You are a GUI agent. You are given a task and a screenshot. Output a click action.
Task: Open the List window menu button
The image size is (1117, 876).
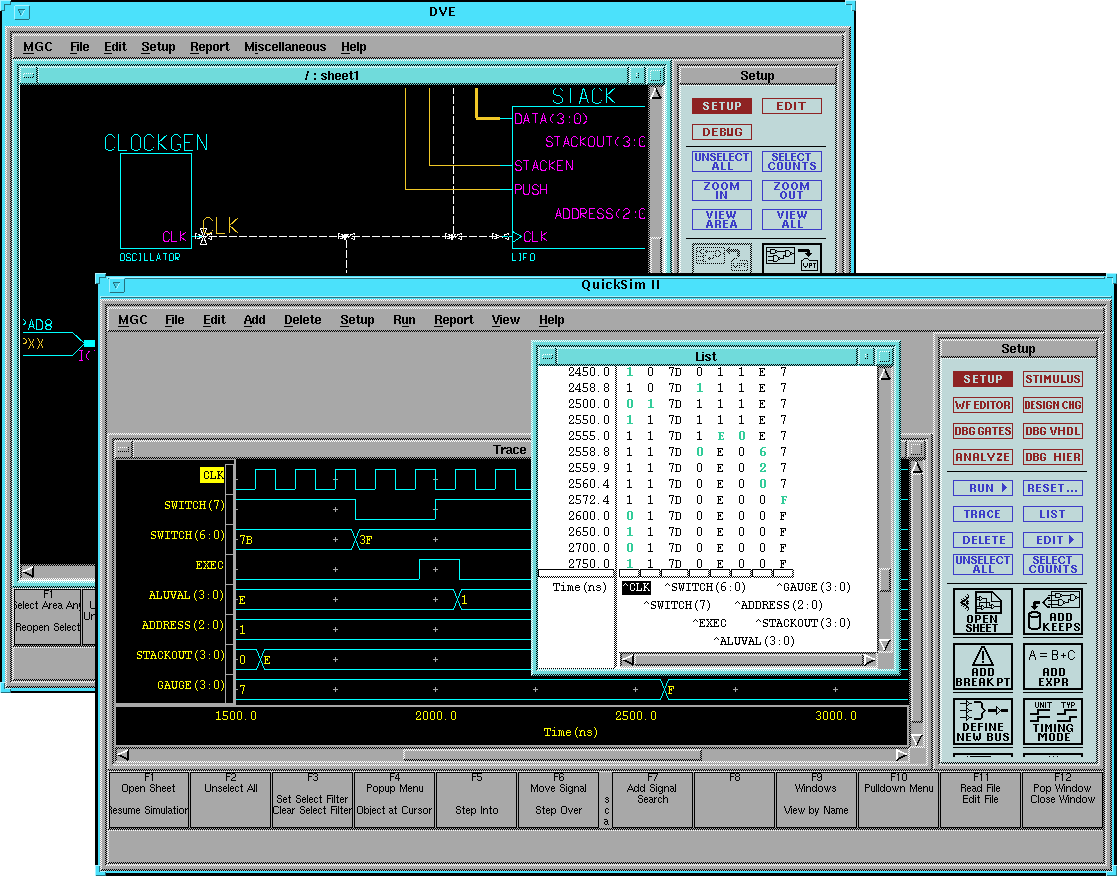pos(546,355)
